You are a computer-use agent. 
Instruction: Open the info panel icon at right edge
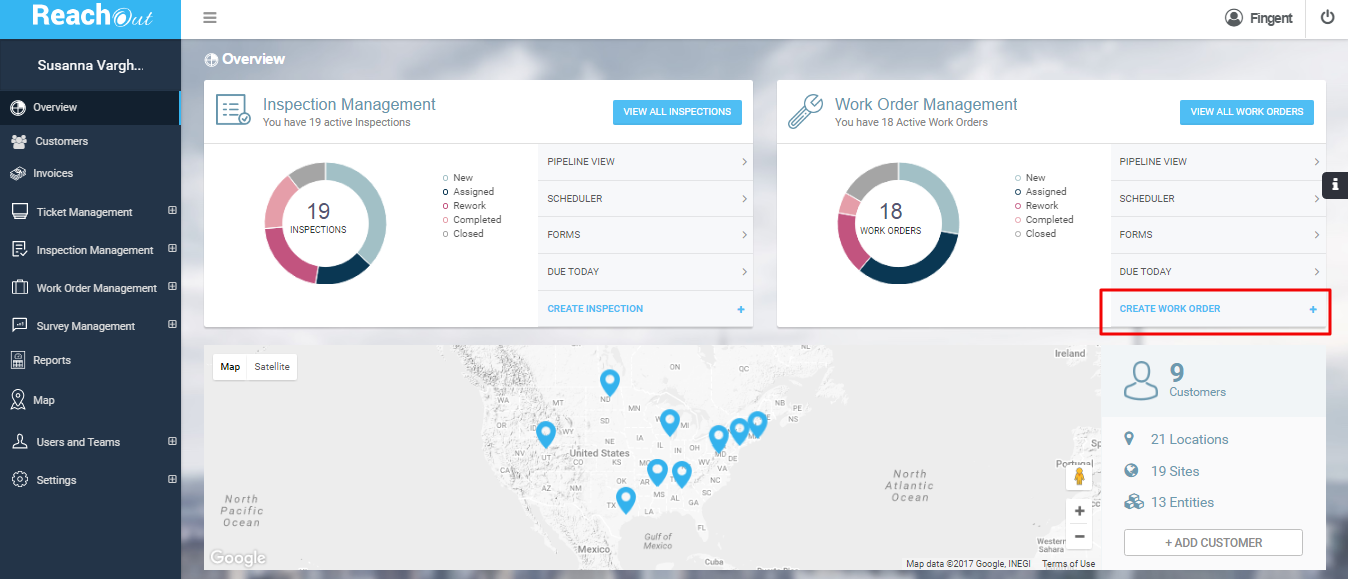click(1335, 184)
